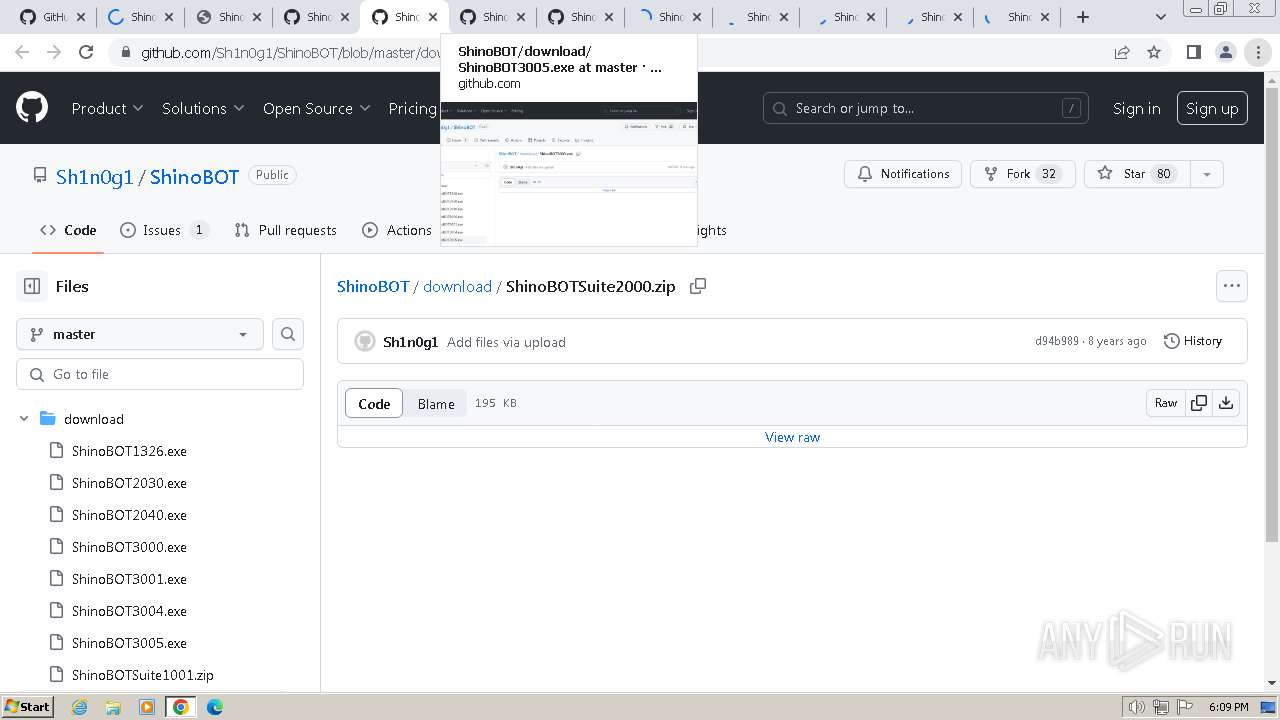Expand the Product menu

coord(107,108)
